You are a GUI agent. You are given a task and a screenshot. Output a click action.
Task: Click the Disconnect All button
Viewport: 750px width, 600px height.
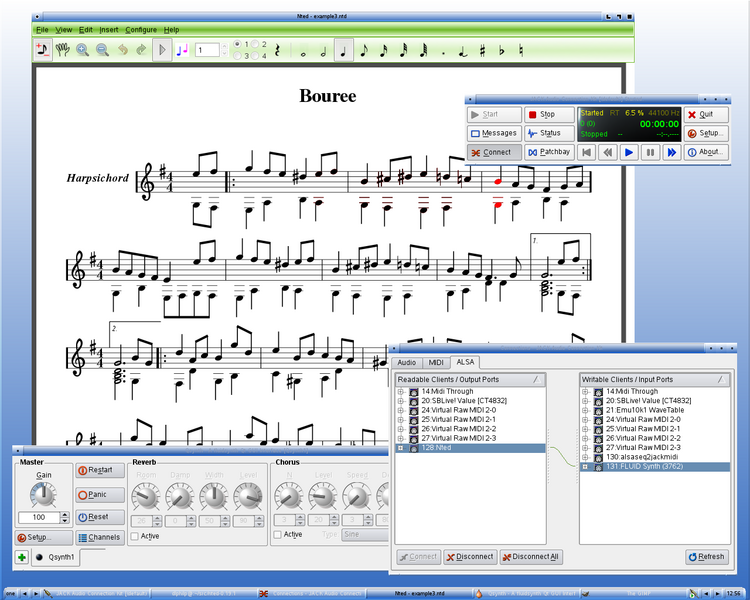point(531,557)
